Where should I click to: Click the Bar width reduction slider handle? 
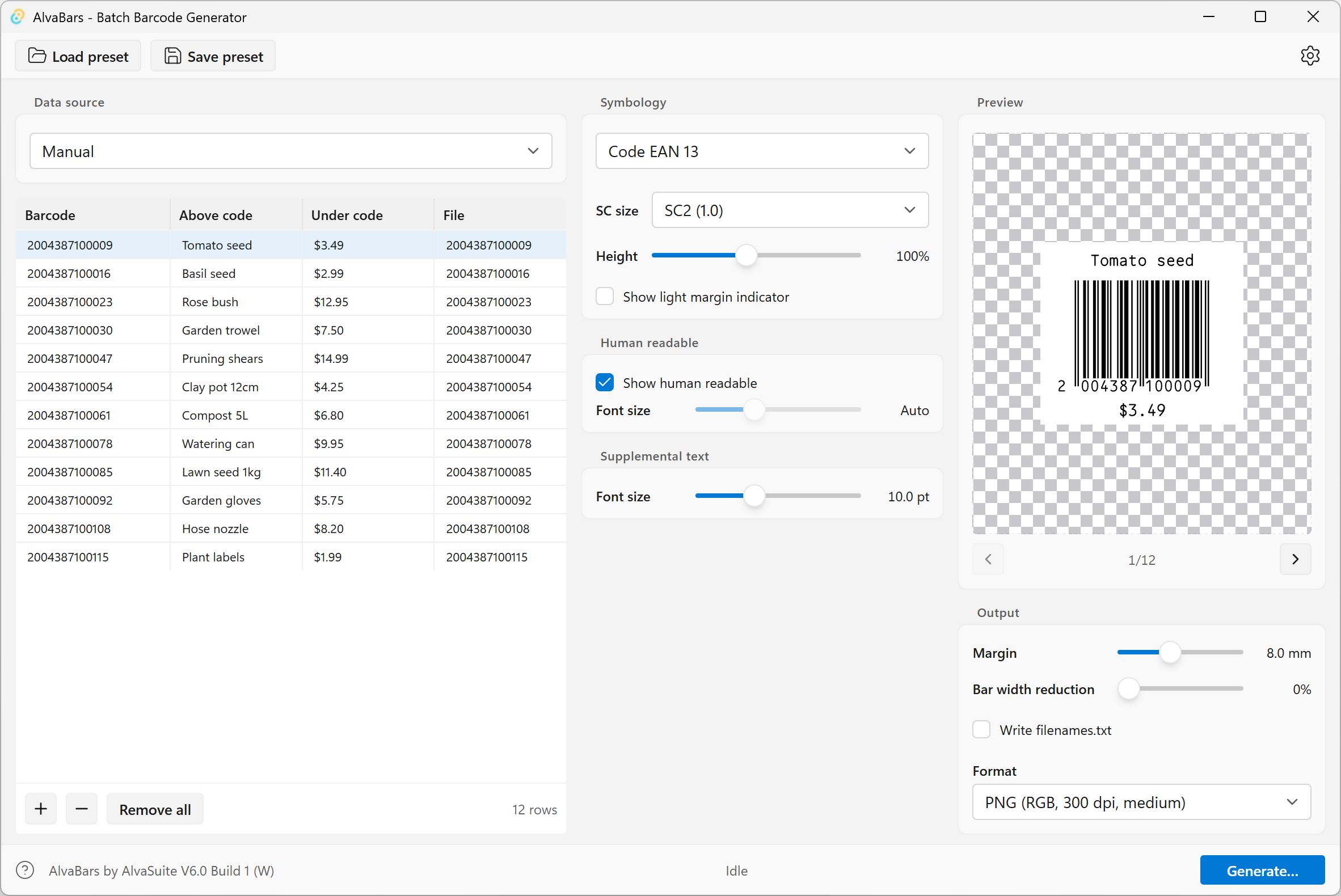pos(1129,688)
